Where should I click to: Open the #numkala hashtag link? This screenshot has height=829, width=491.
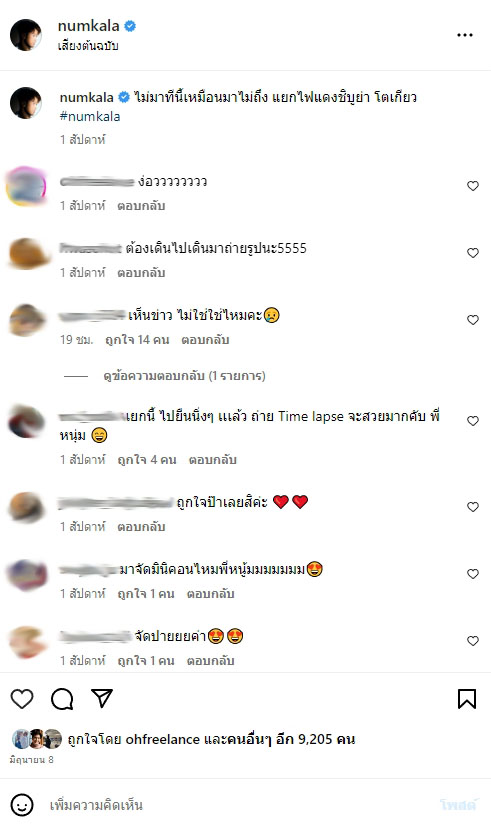pyautogui.click(x=90, y=116)
